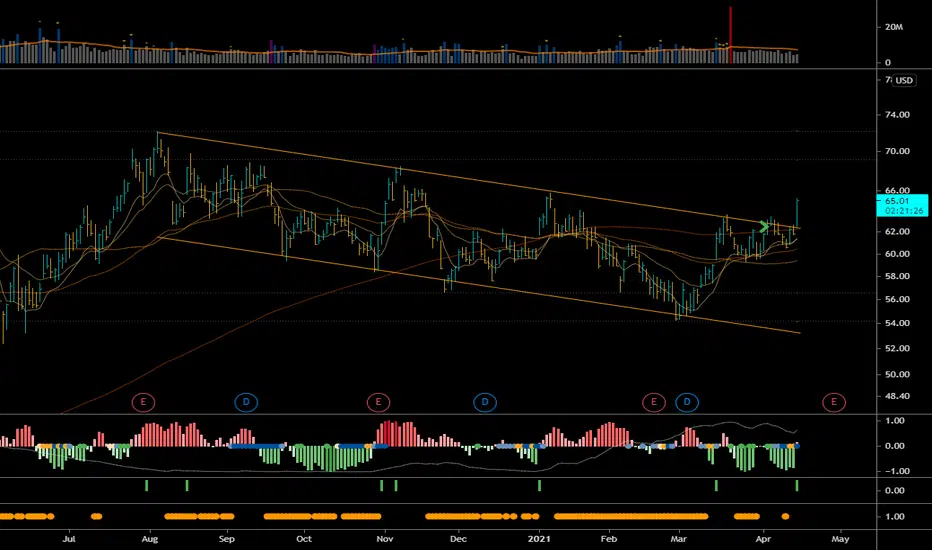
Task: Open the earnings marker E nearest Aug
Action: (x=143, y=402)
